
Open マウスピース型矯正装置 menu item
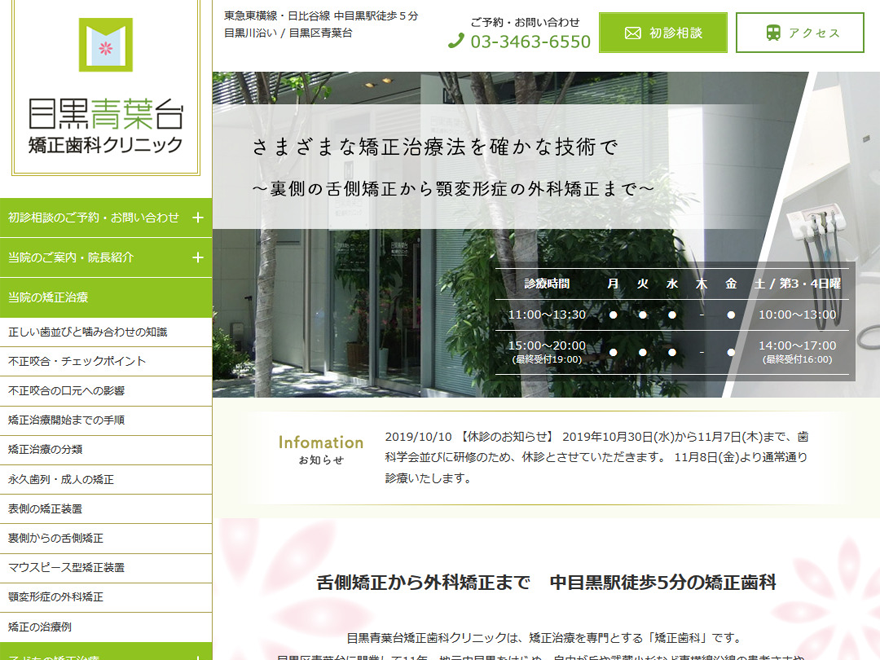(x=106, y=568)
